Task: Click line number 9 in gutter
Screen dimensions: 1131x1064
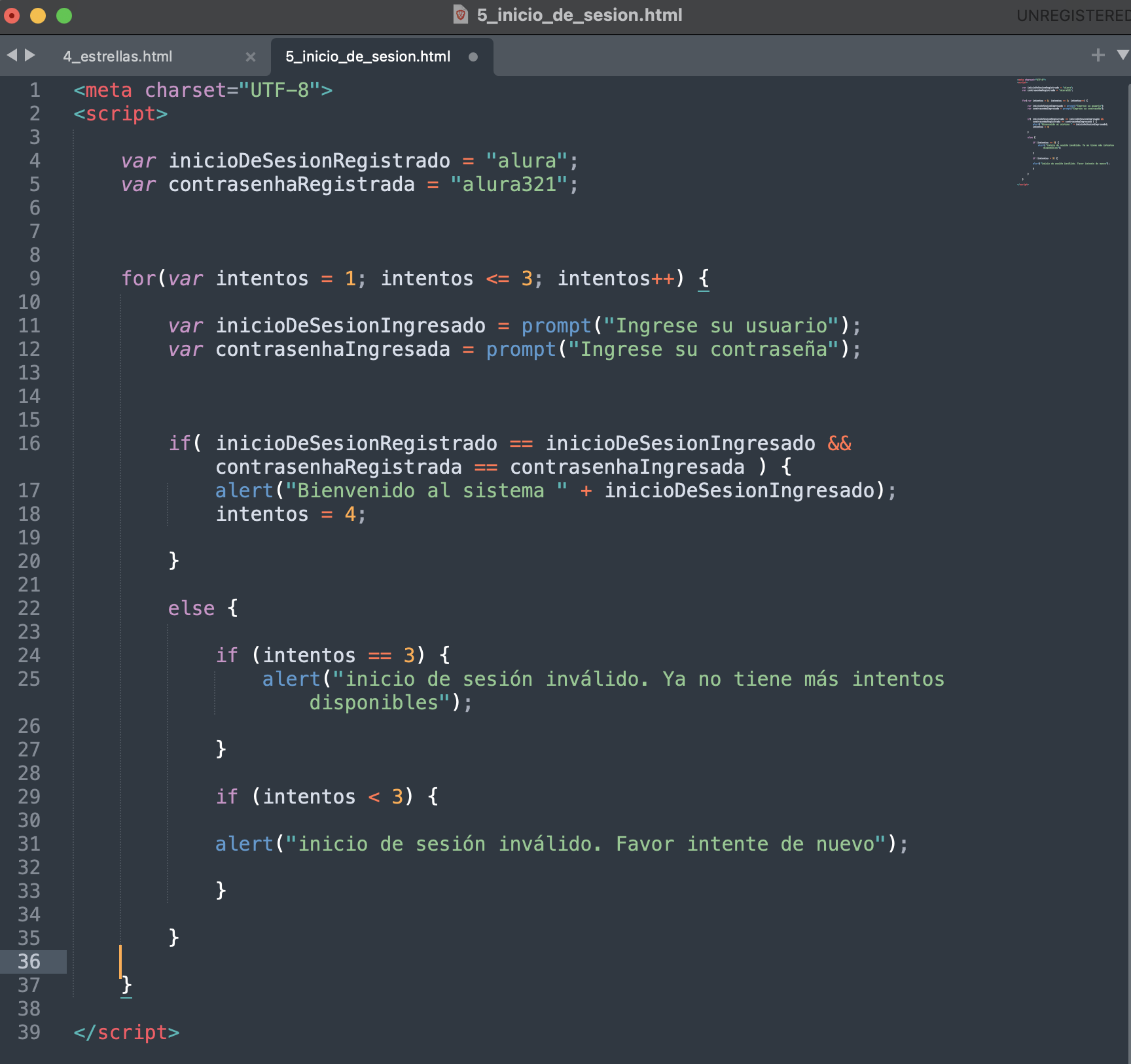Action: click(35, 279)
